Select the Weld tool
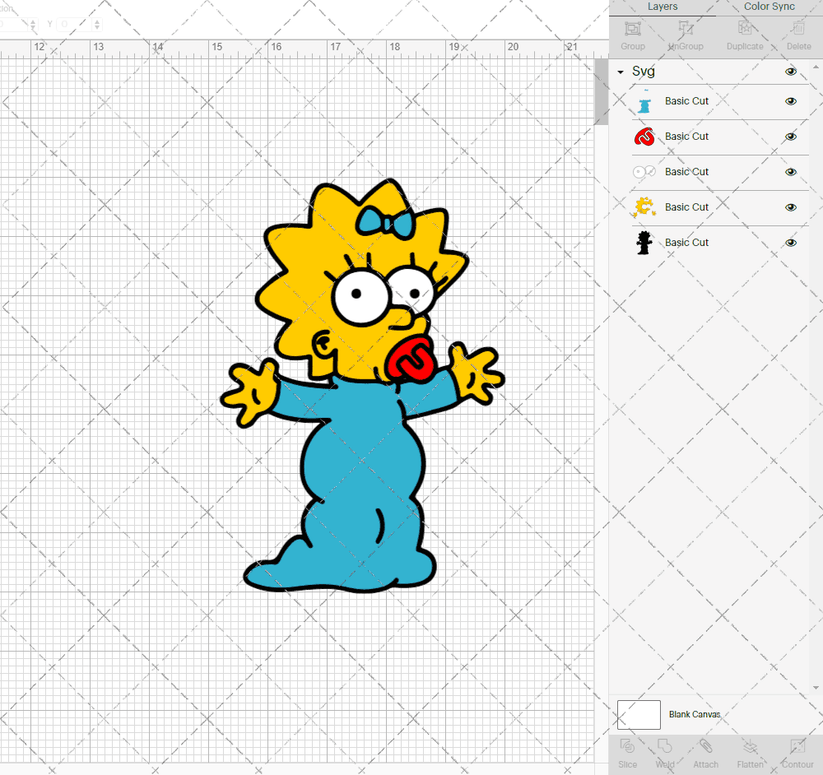 click(665, 755)
